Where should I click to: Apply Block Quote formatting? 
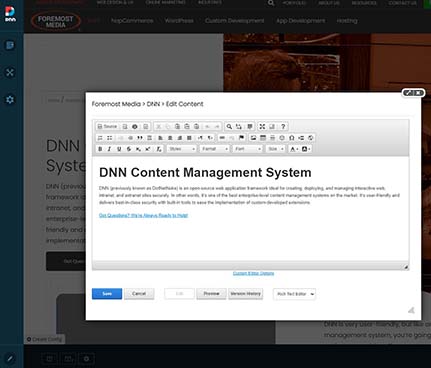[x=140, y=138]
